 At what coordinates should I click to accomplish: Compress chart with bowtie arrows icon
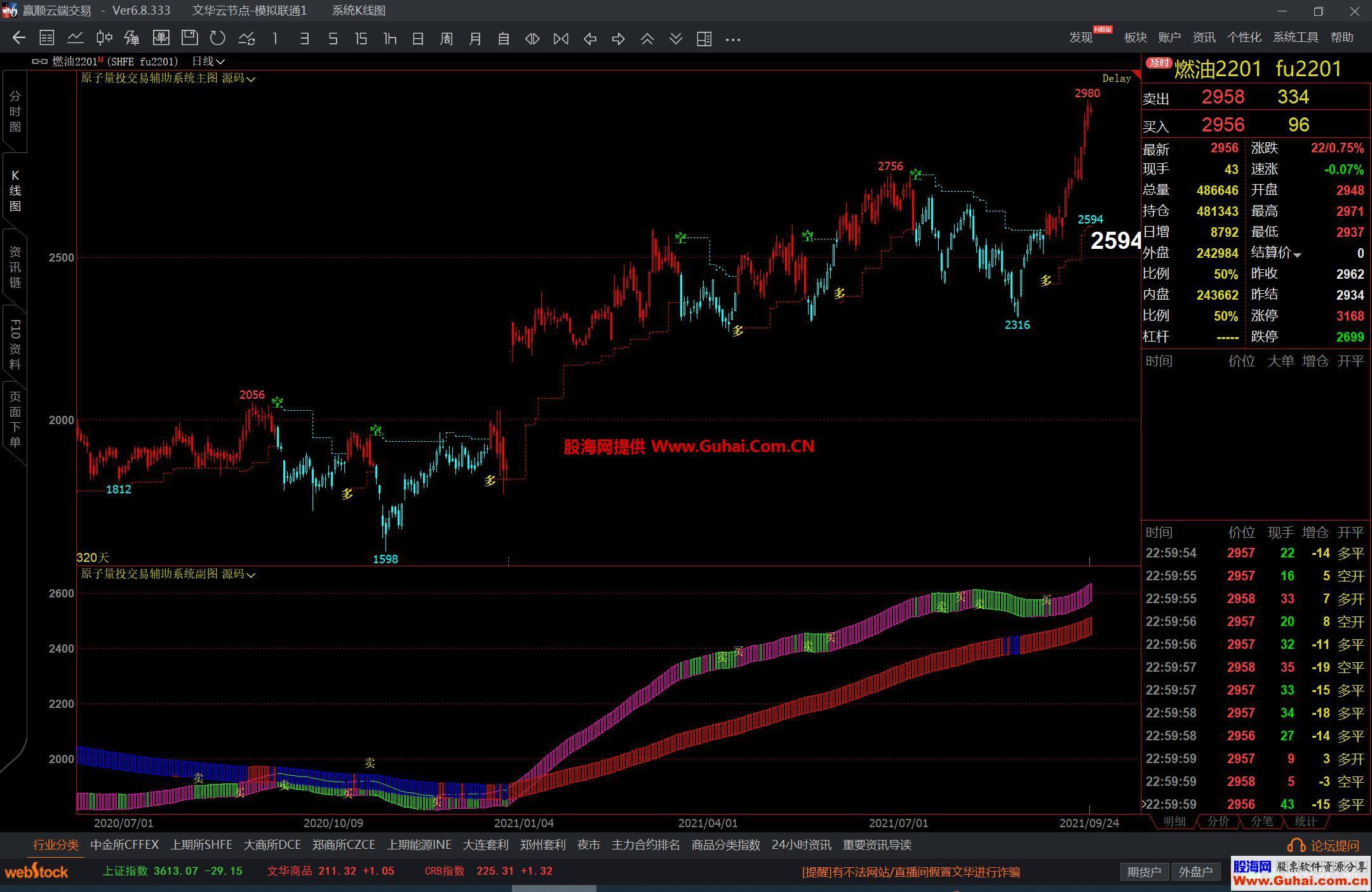(561, 39)
